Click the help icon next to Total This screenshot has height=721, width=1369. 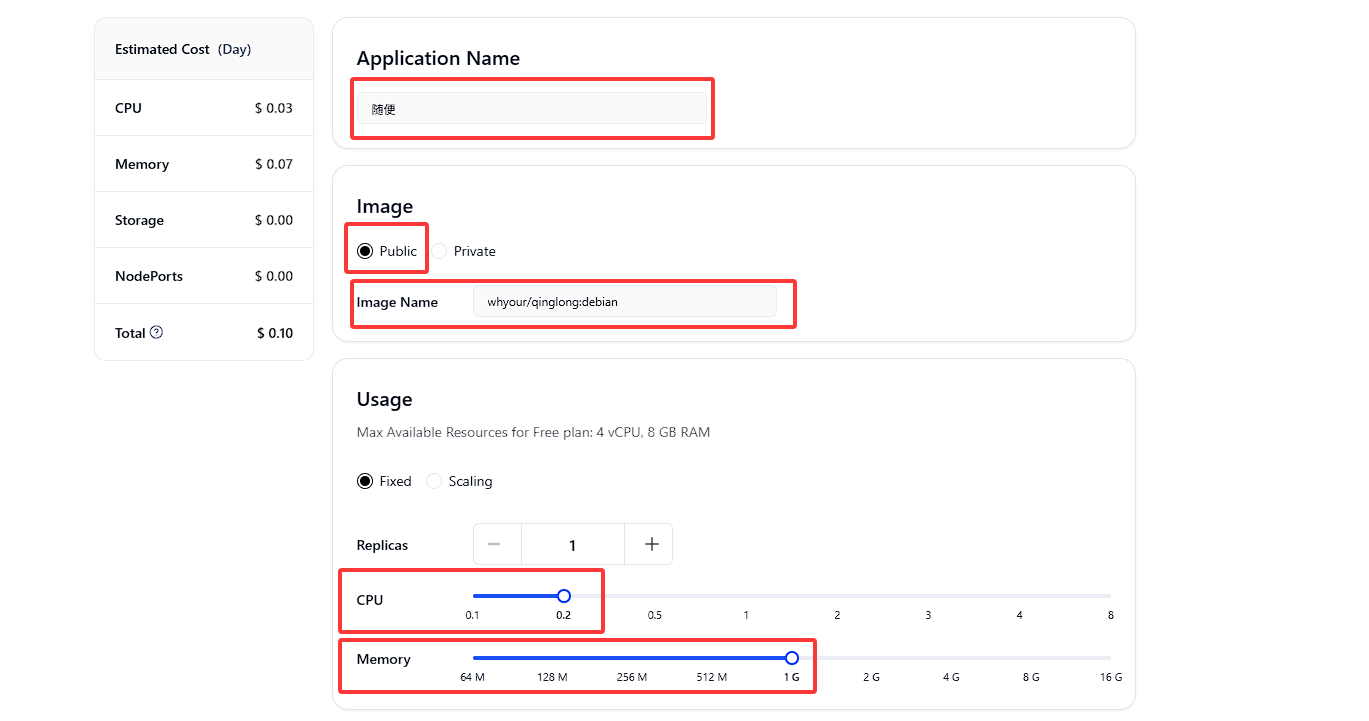[x=156, y=333]
